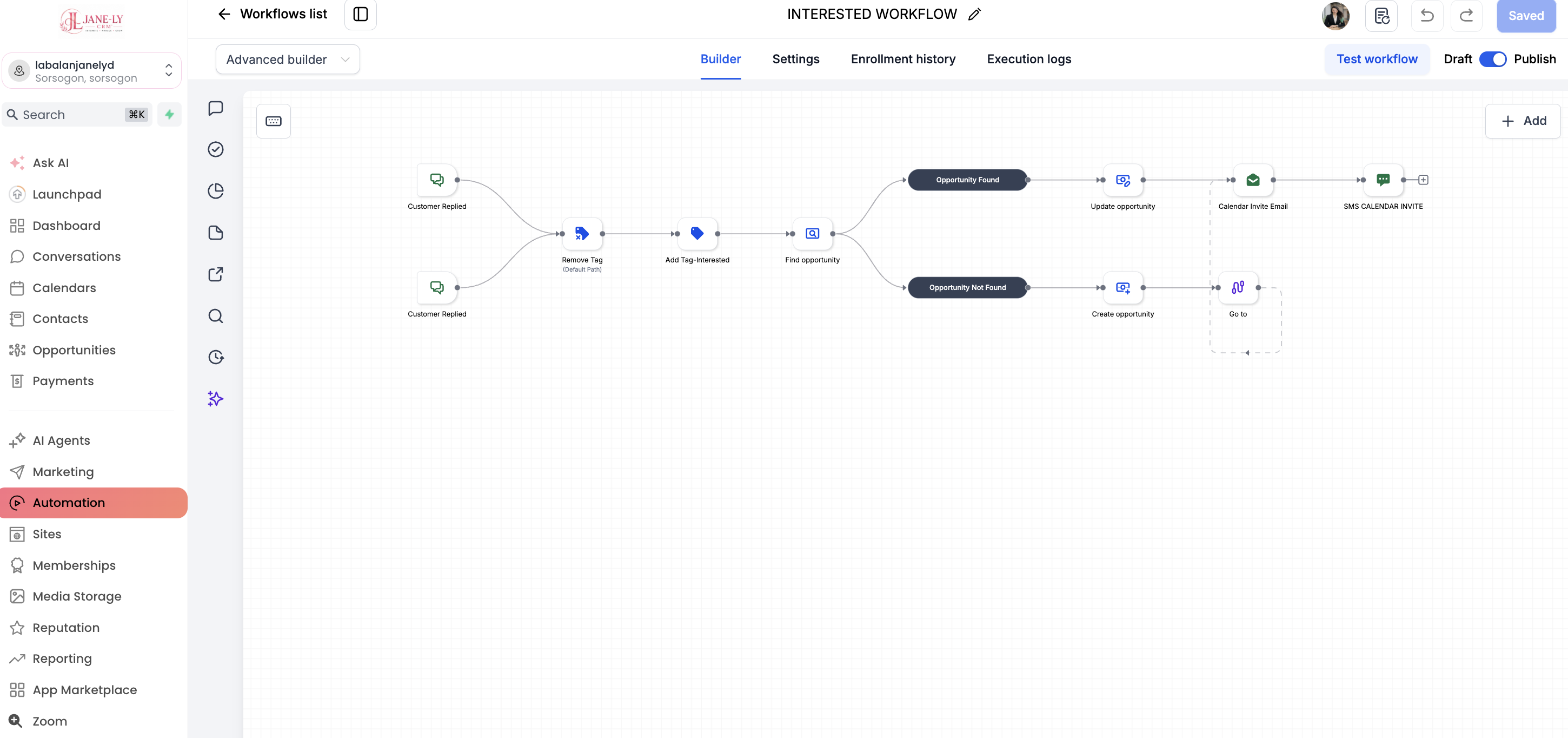
Task: Go back to Workflows list
Action: [272, 14]
